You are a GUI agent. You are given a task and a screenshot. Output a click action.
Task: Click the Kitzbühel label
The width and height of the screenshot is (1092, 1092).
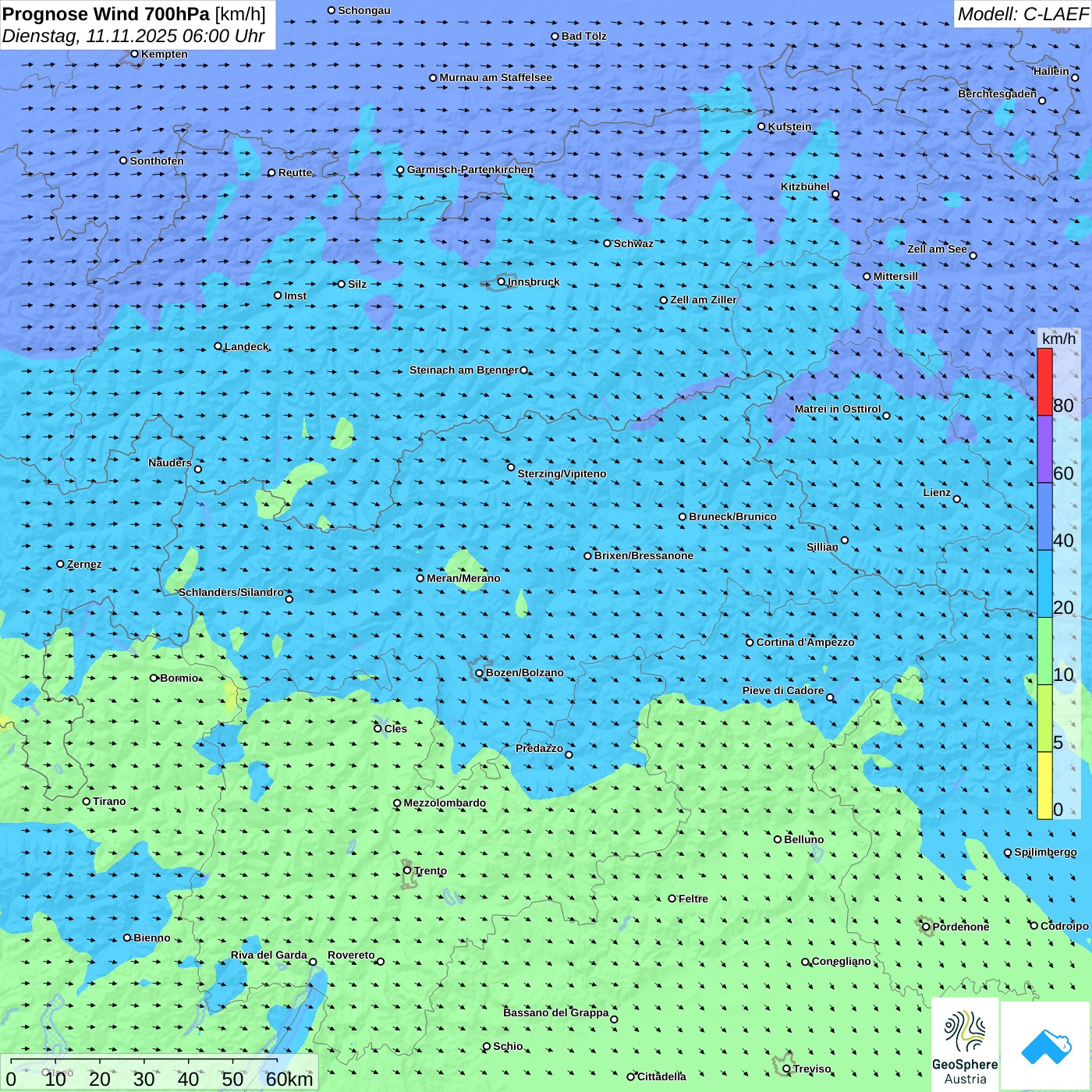tap(805, 186)
